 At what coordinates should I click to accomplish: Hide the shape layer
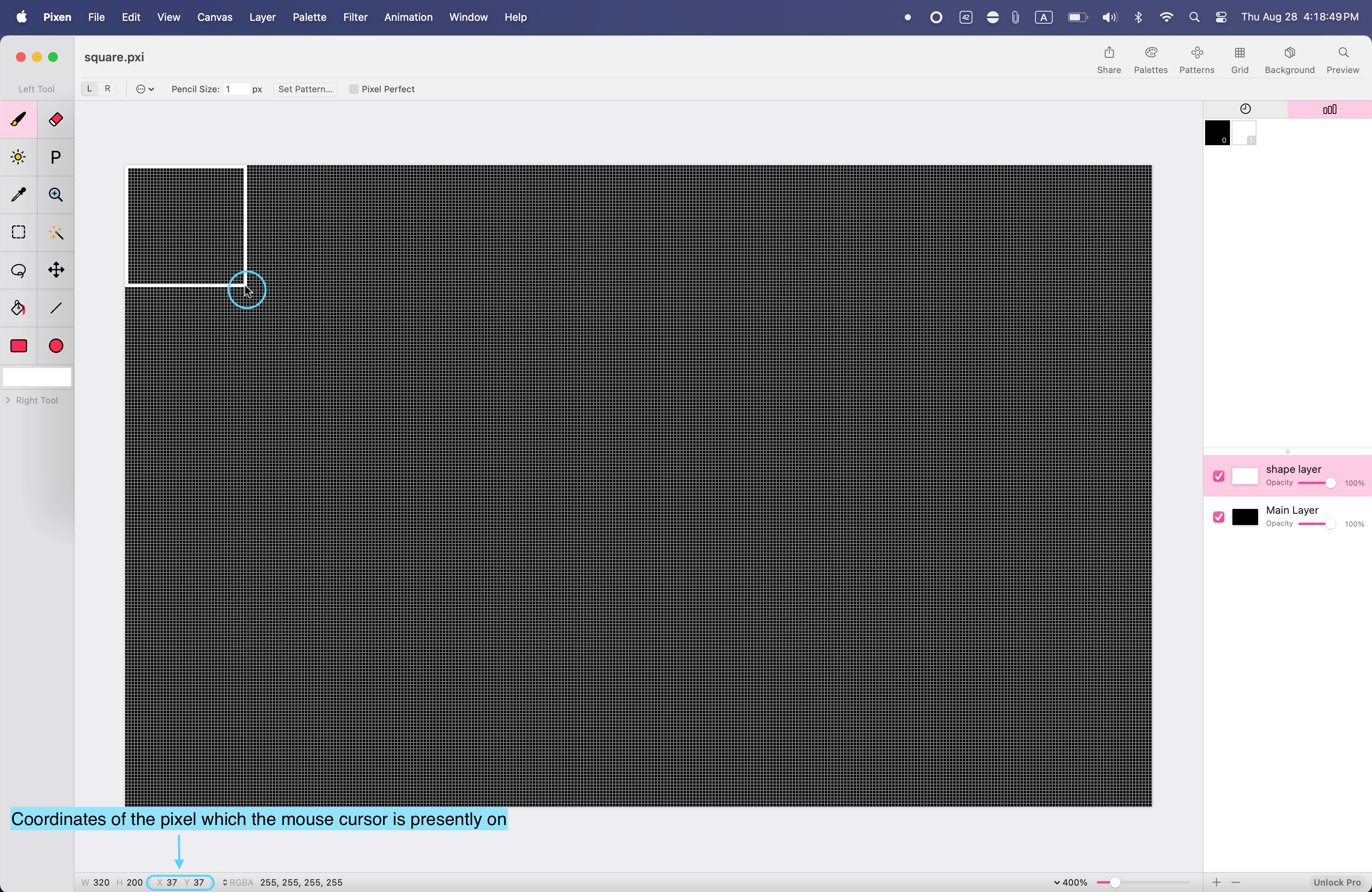coord(1219,476)
